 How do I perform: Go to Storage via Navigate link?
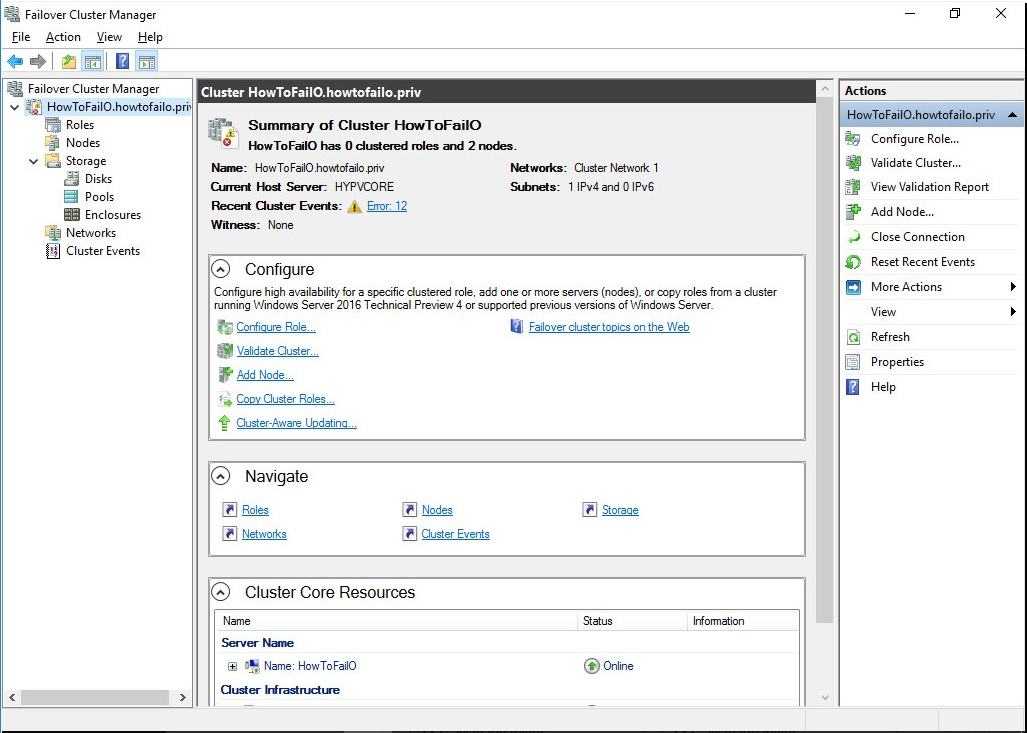tap(620, 510)
